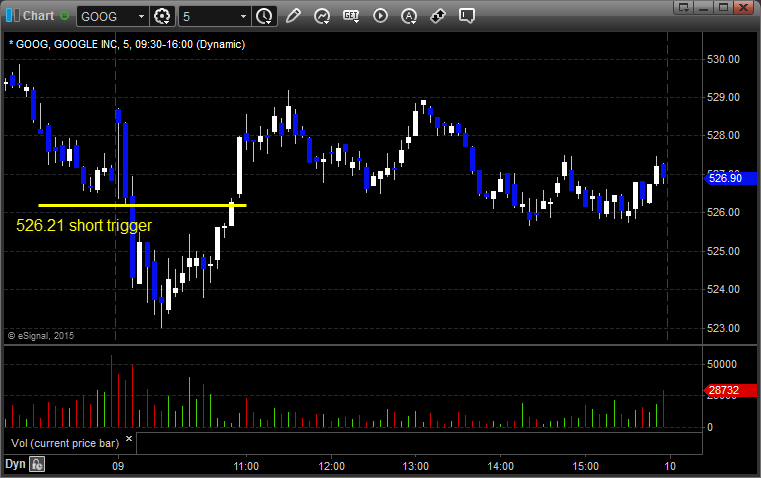Click the 50000 volume axis label
The height and width of the screenshot is (478, 761).
(722, 364)
